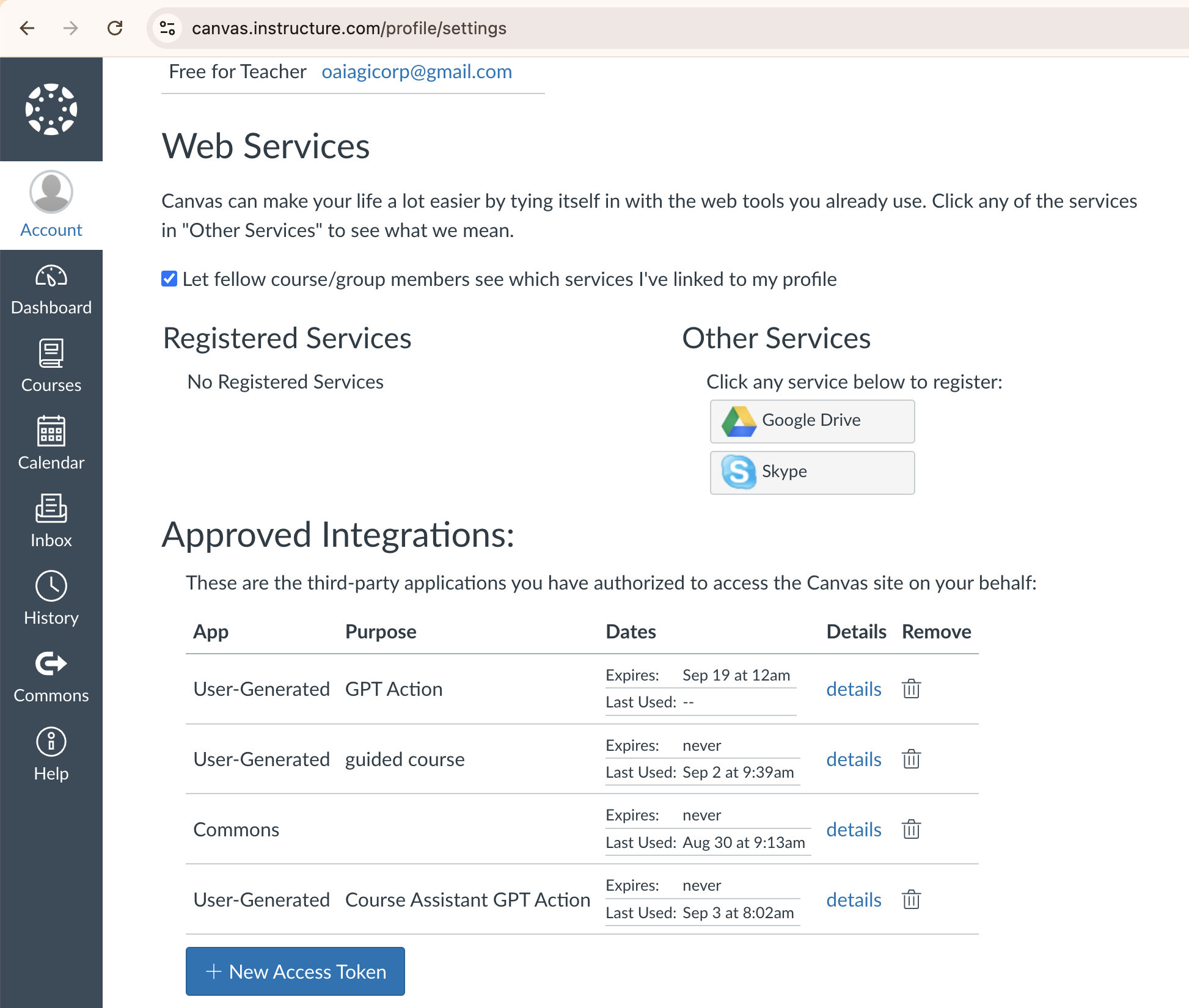Register the Google Drive service
Screen dimensions: 1189x1008
pos(811,421)
